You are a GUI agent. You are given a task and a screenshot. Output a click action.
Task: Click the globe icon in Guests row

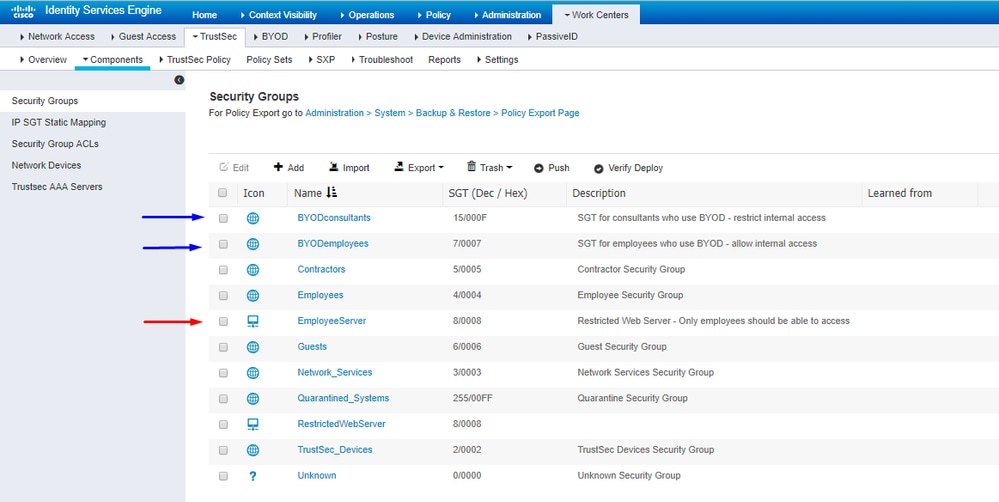coord(253,347)
